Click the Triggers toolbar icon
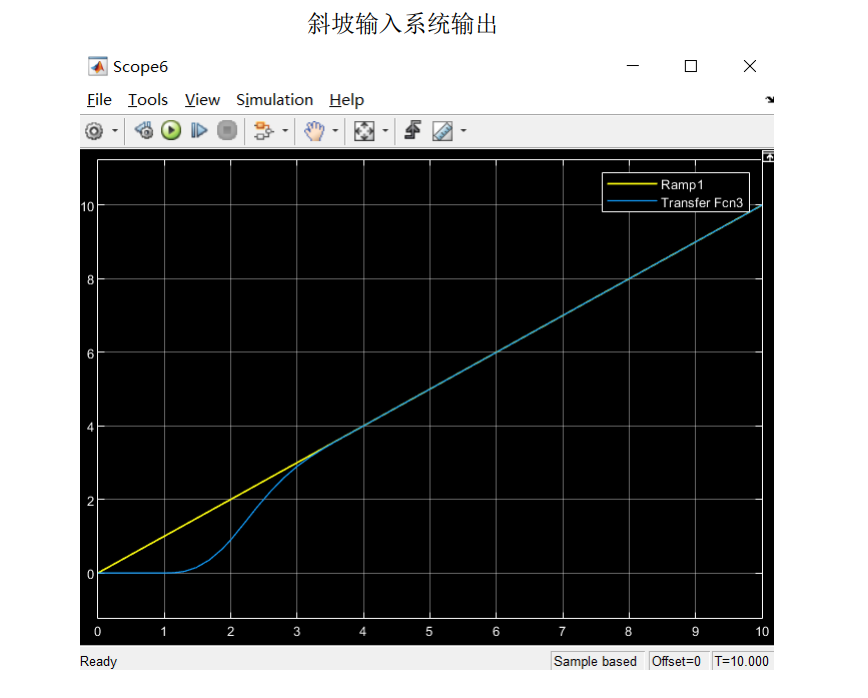The width and height of the screenshot is (868, 698). click(x=412, y=131)
